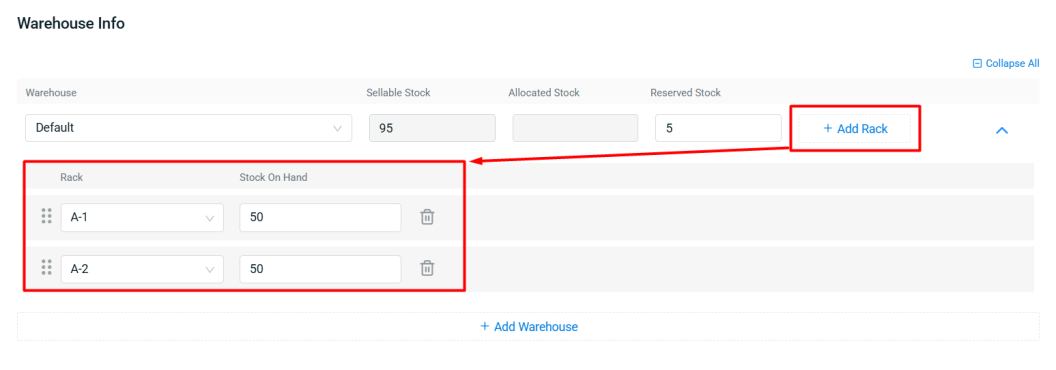
Task: Click the Sellable Stock field showing 95
Action: (x=432, y=128)
